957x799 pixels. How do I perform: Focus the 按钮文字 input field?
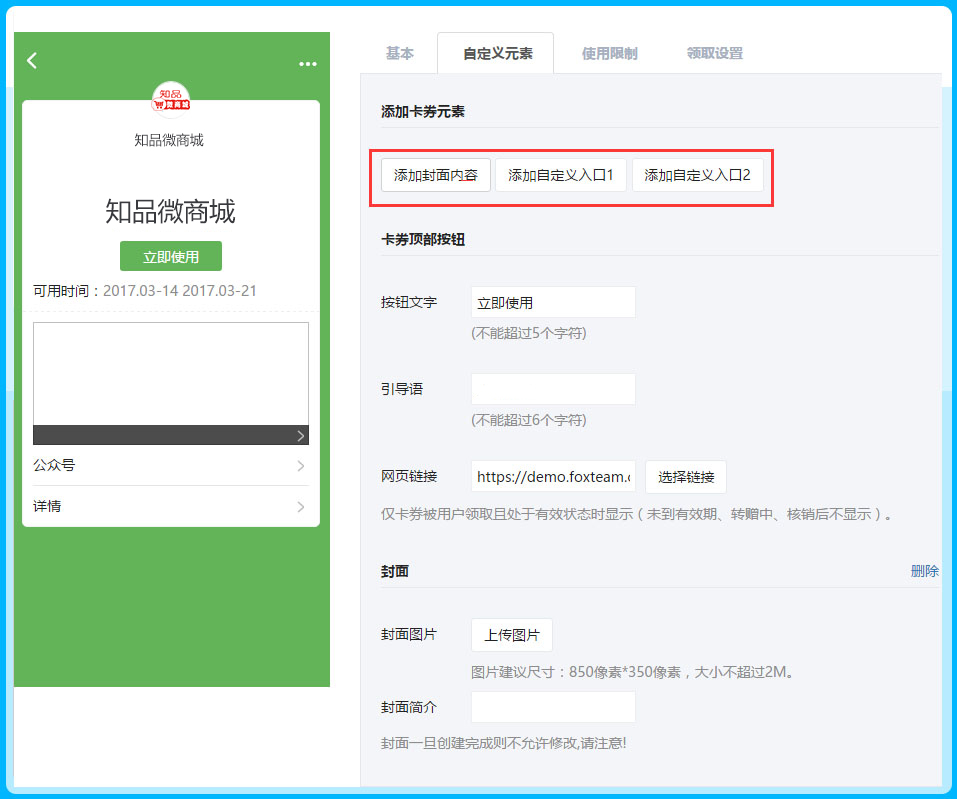[x=553, y=302]
